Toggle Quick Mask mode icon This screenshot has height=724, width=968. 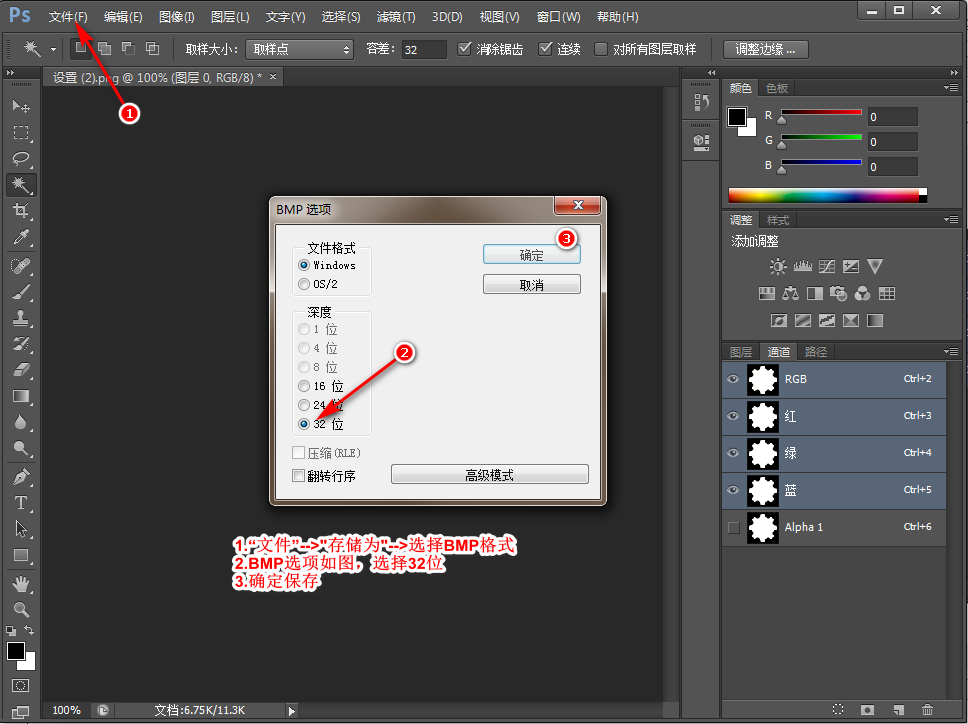[x=20, y=686]
